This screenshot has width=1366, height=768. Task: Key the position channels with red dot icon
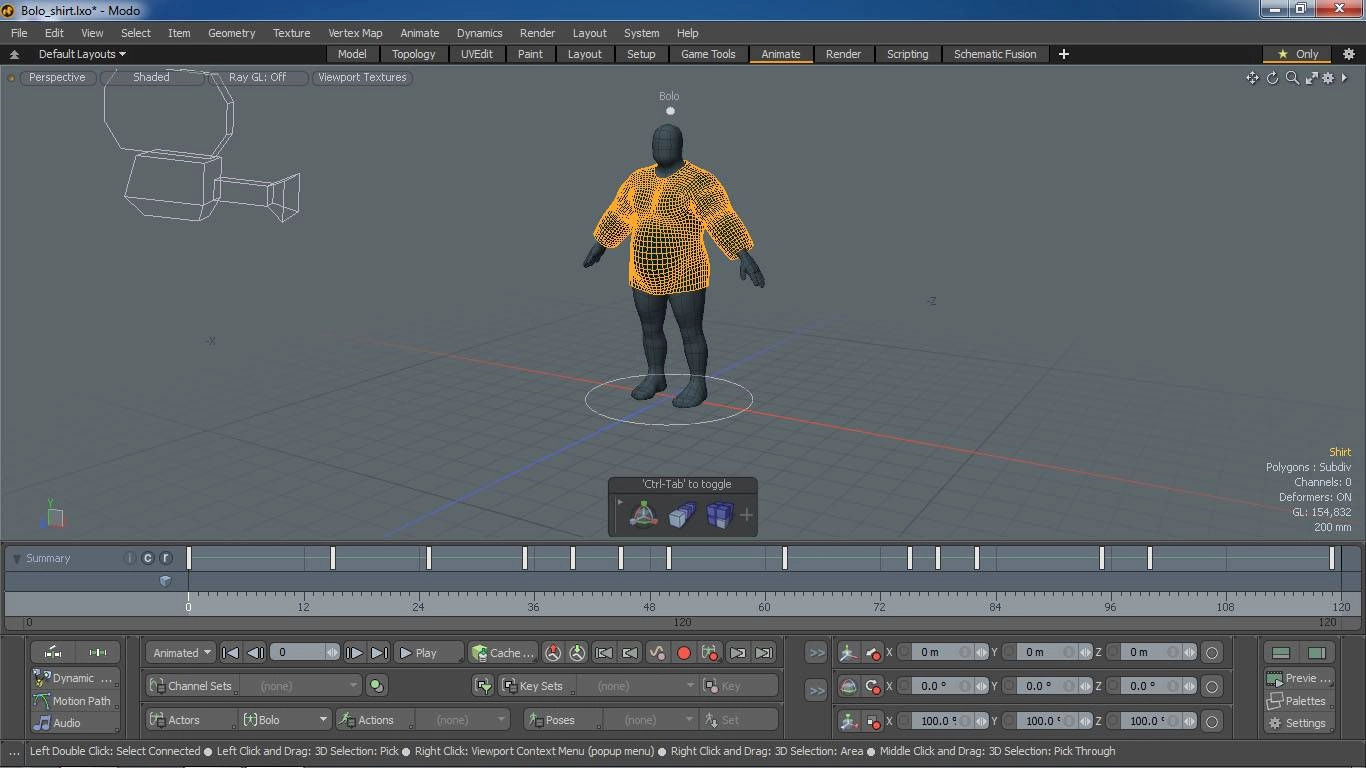[872, 653]
